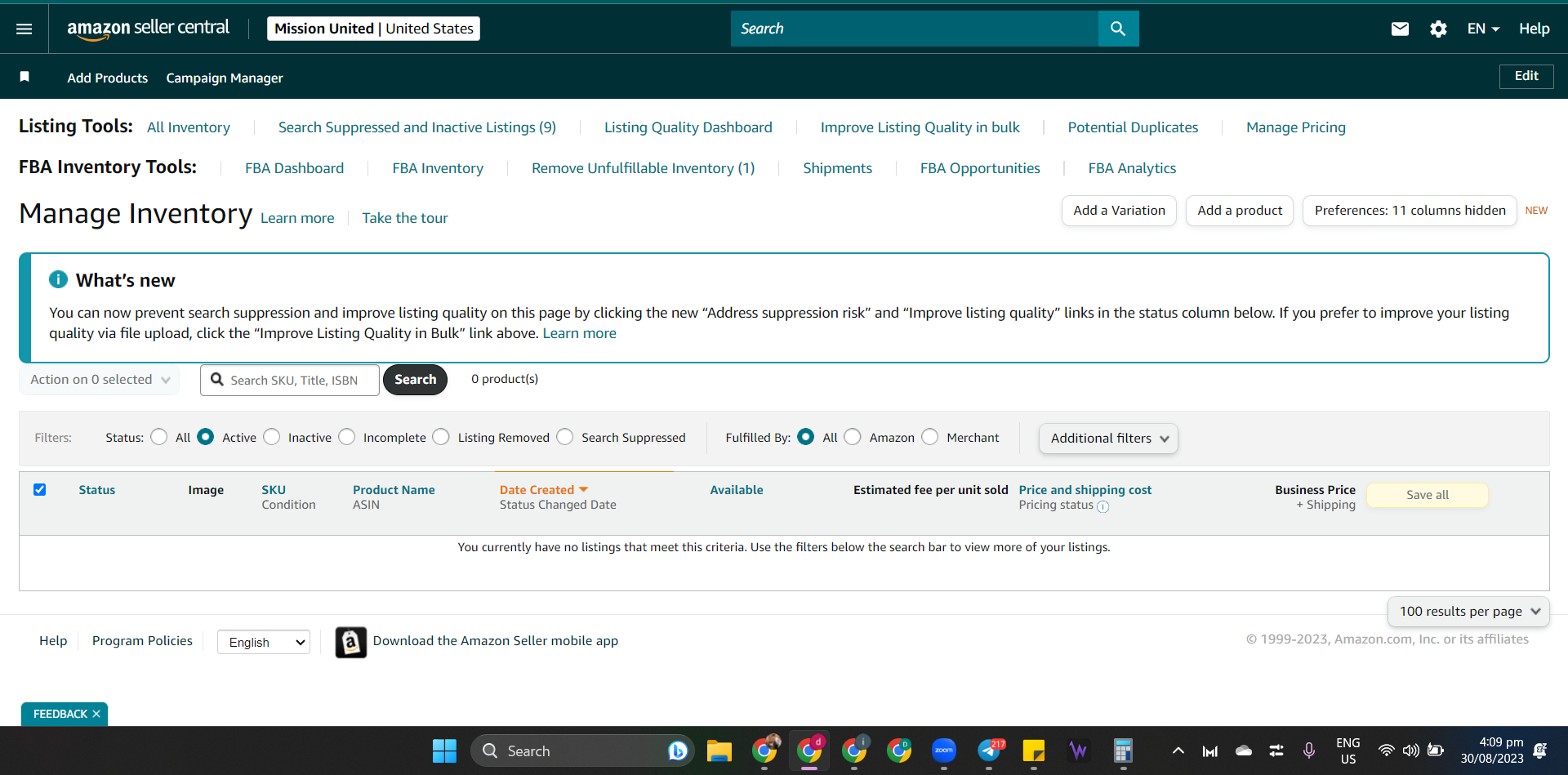Open the Windows Start menu

(x=444, y=751)
